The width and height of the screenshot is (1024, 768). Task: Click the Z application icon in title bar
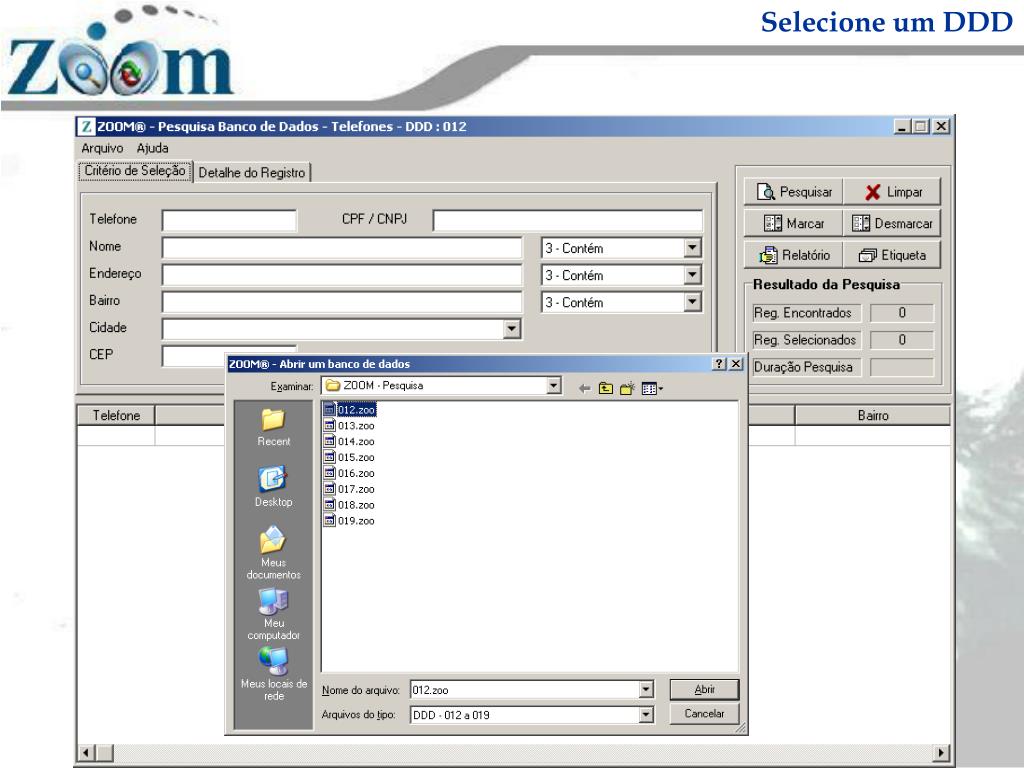point(87,127)
